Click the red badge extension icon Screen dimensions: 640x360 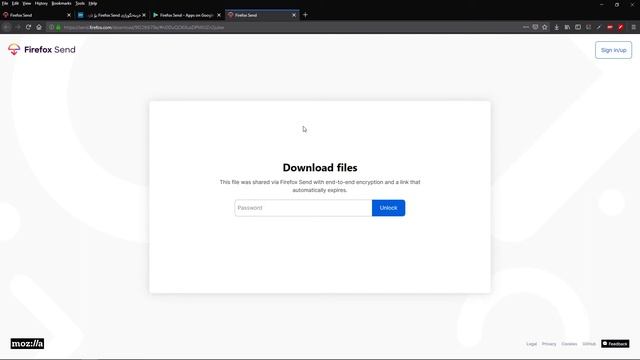pyautogui.click(x=610, y=27)
